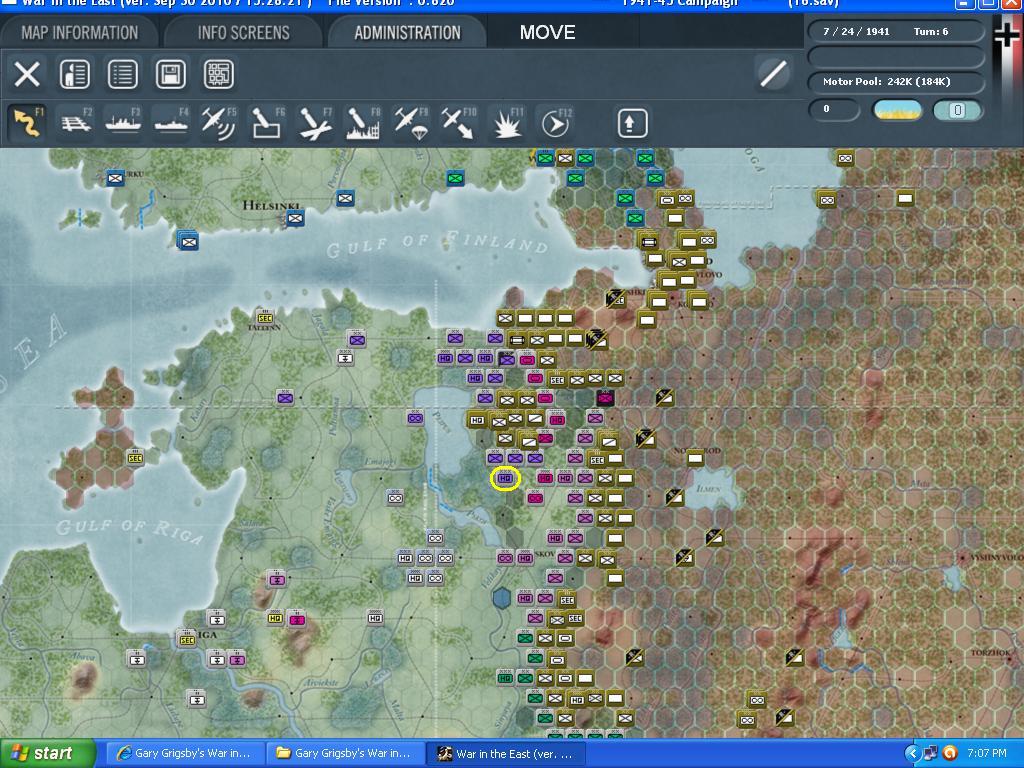
Task: Click the taskbar clock showing 7:07 PM
Action: click(x=987, y=754)
